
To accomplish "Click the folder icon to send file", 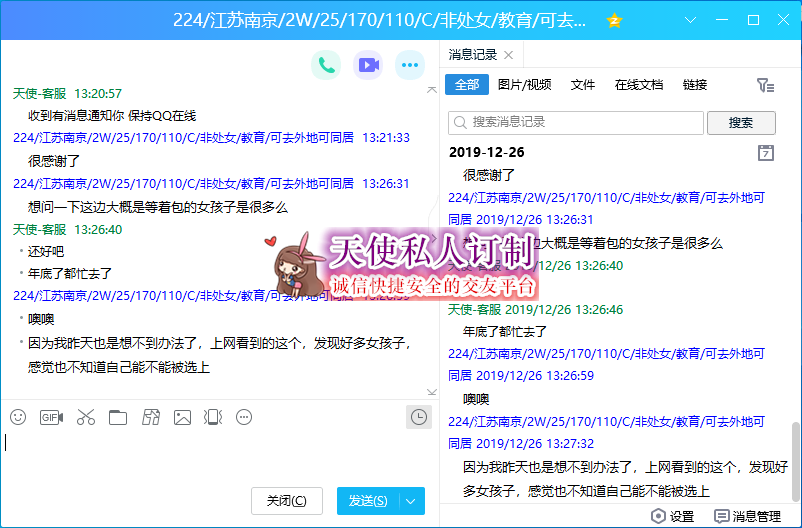I will coord(118,417).
